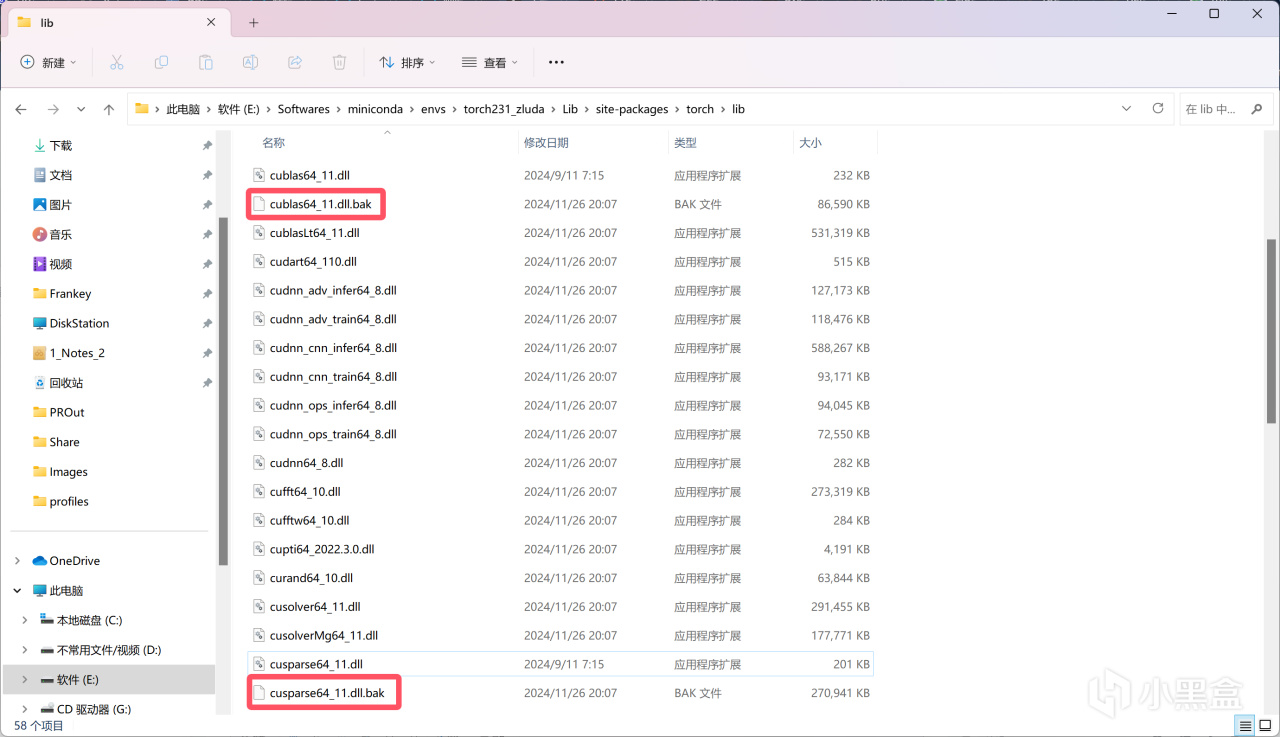This screenshot has height=737, width=1280.
Task: Click the Rename icon in toolbar
Action: click(x=250, y=62)
